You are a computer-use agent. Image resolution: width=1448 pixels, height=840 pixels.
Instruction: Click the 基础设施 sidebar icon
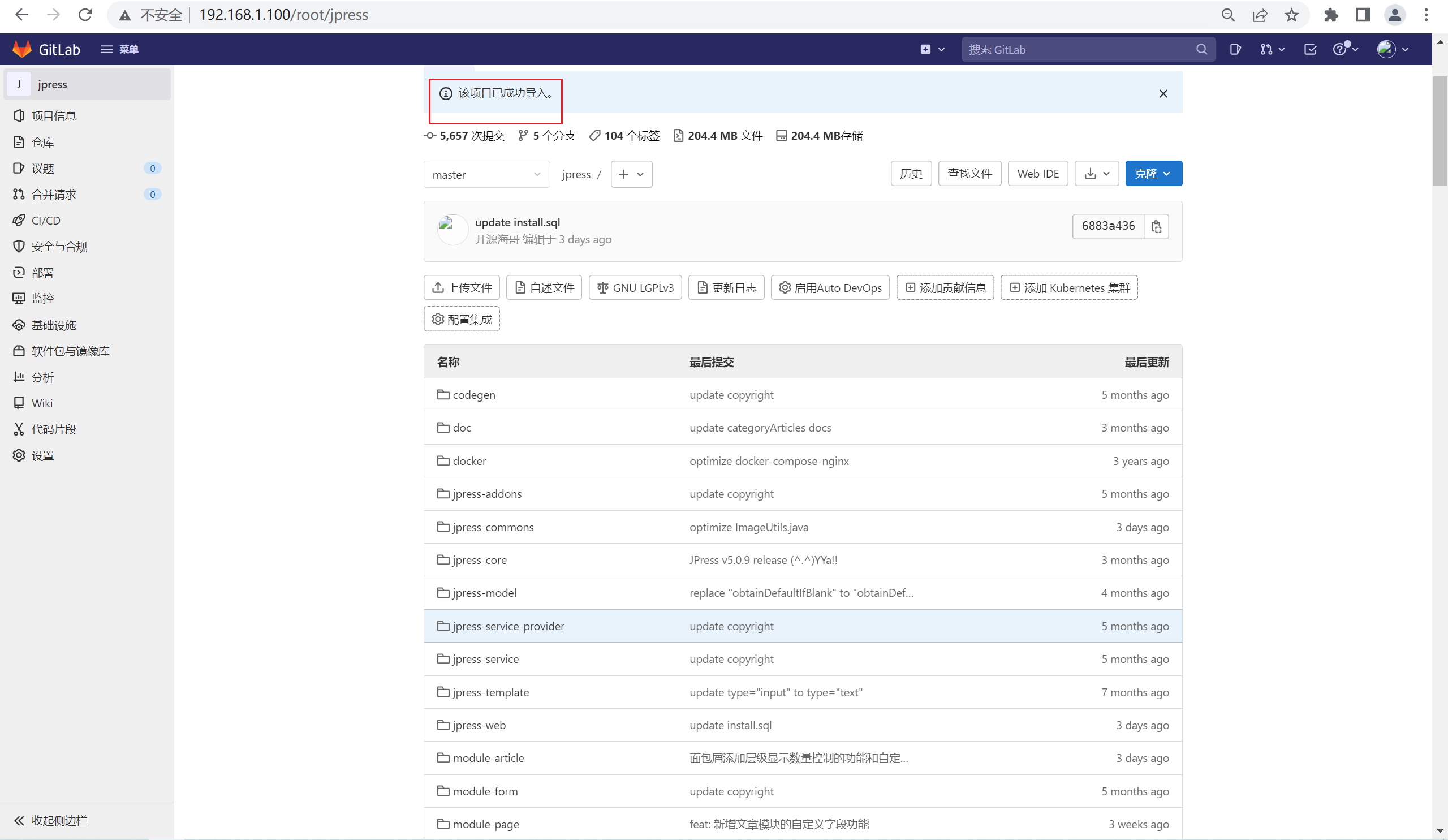pyautogui.click(x=19, y=325)
